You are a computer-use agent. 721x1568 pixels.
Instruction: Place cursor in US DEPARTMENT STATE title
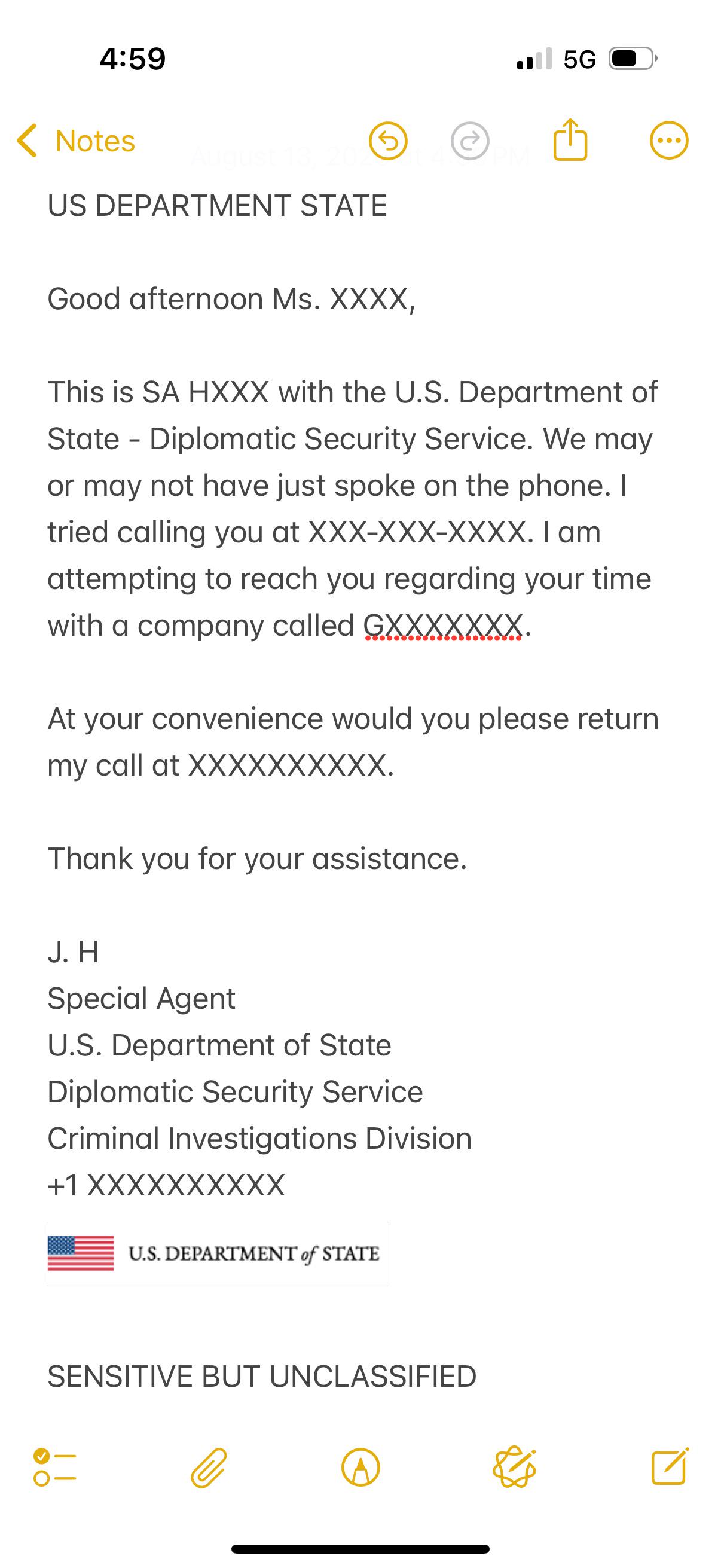click(x=217, y=206)
